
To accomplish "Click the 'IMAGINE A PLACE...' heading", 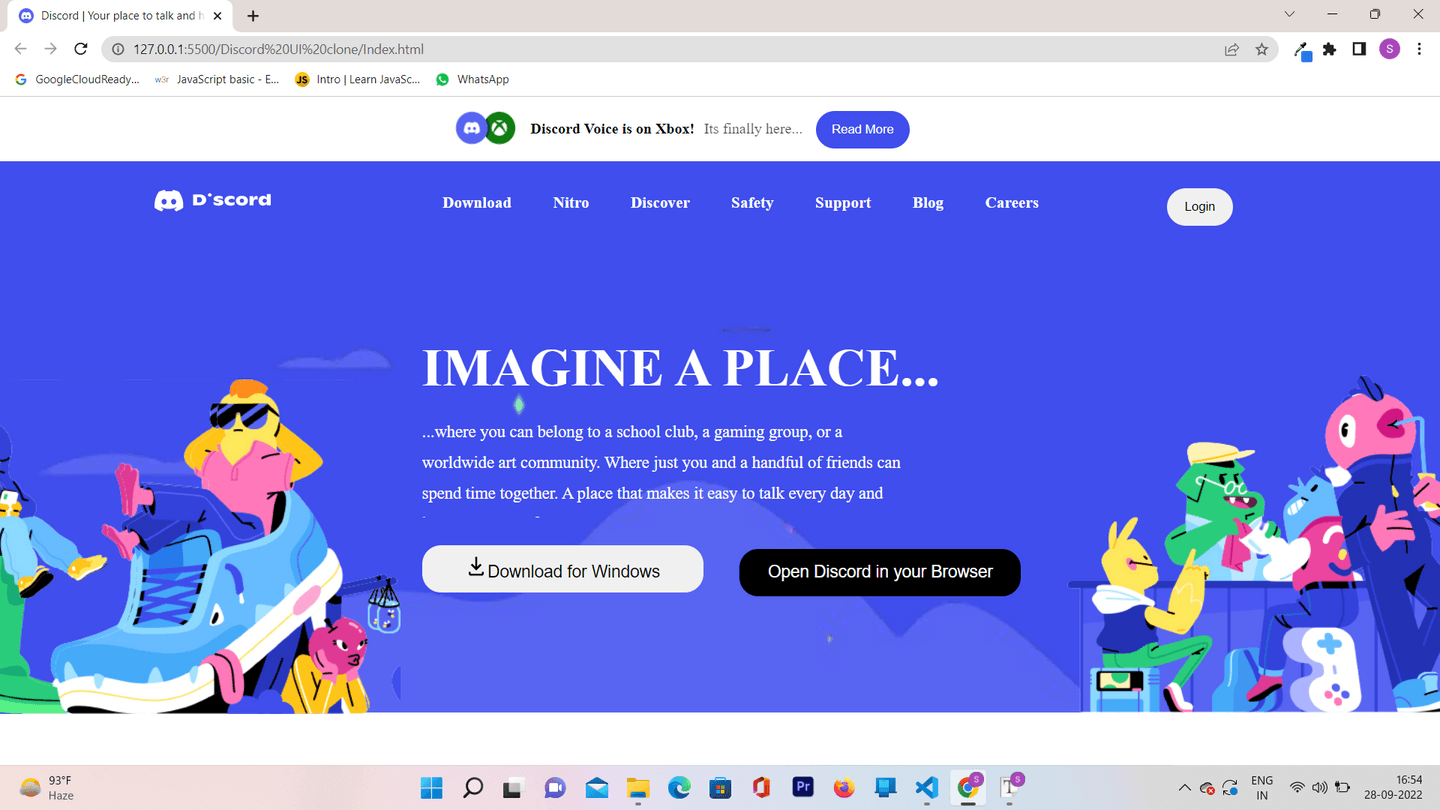I will 680,368.
